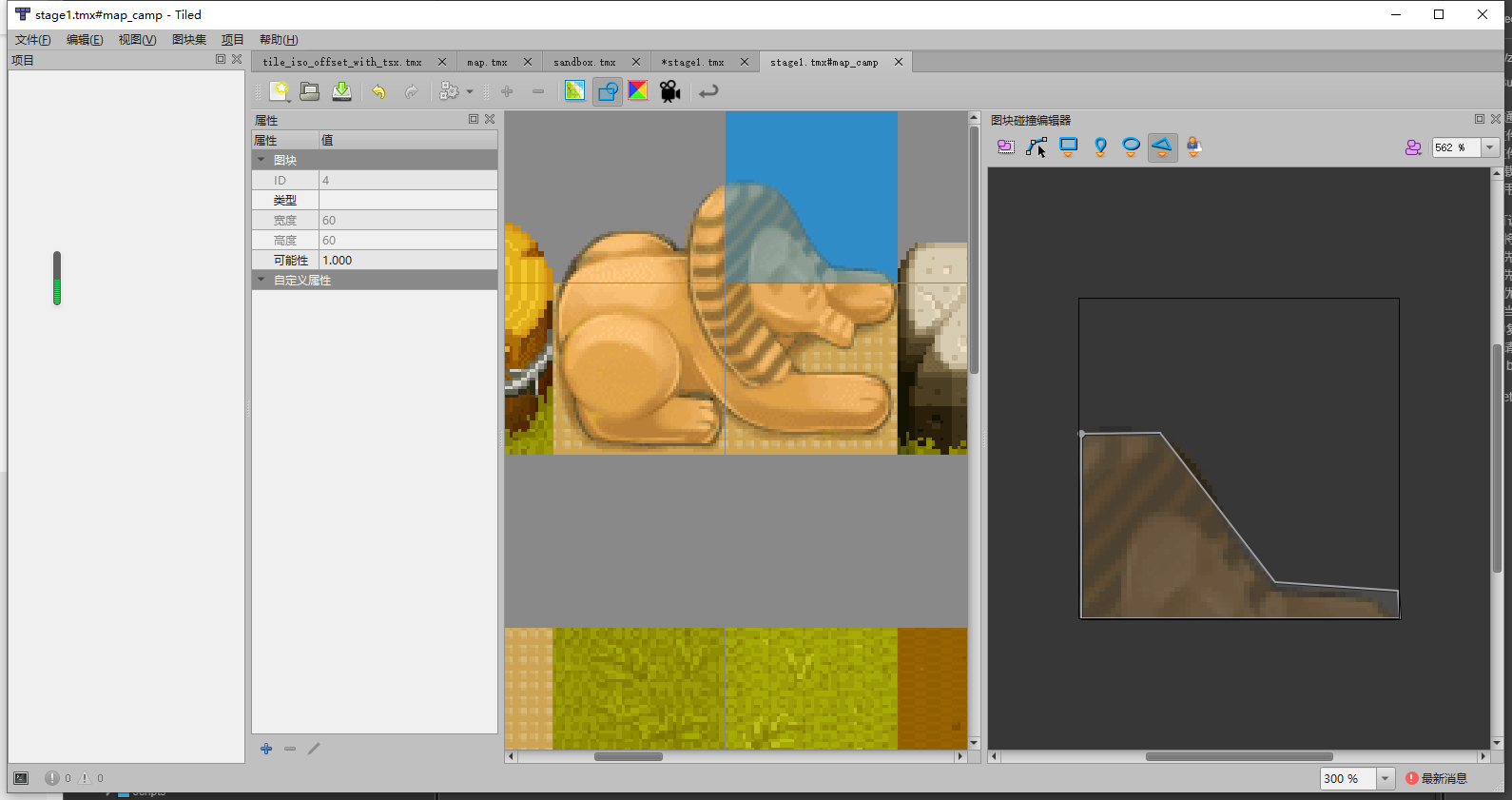Switch to the *stage1.tmx tab

(x=693, y=62)
